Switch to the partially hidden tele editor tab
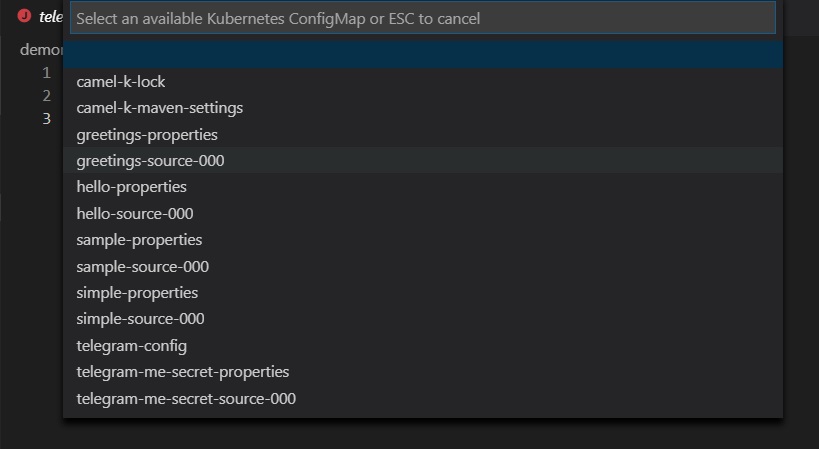This screenshot has width=819, height=449. pyautogui.click(x=51, y=17)
